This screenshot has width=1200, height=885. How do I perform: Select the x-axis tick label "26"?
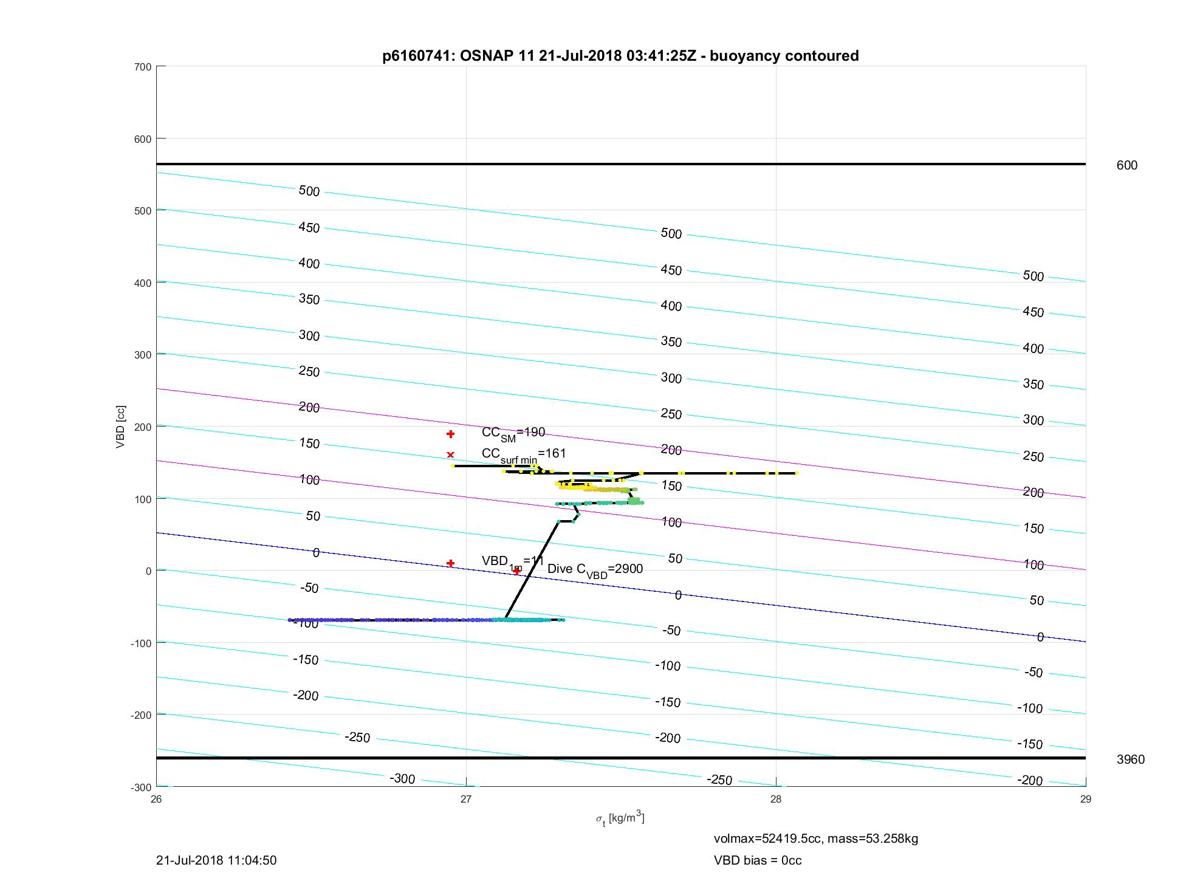point(157,798)
